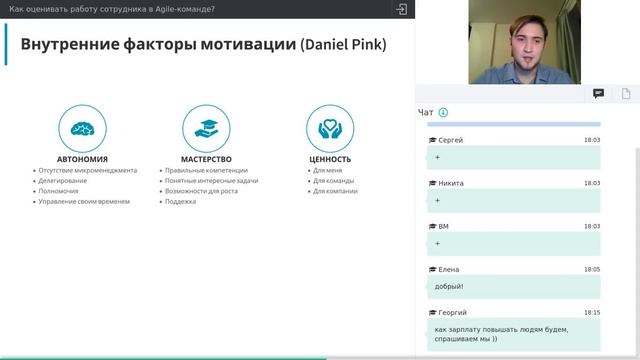
Task: Click the slide heading Внутренние факторы мотивации
Action: pos(158,44)
